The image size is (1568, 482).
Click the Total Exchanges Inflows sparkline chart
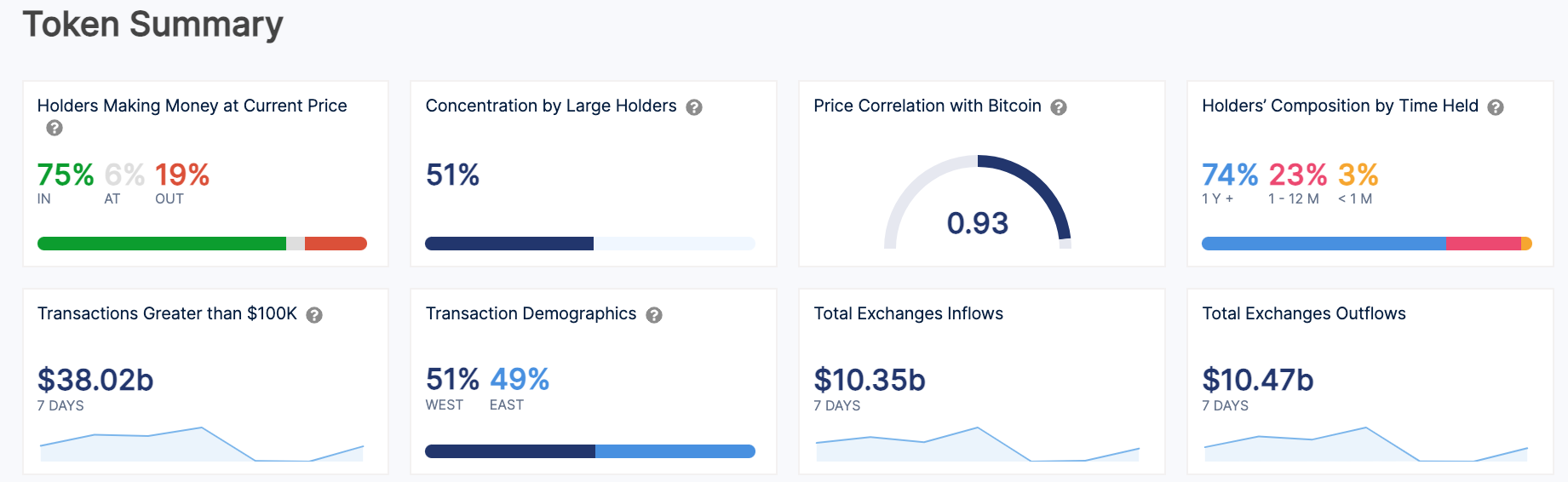[977, 445]
